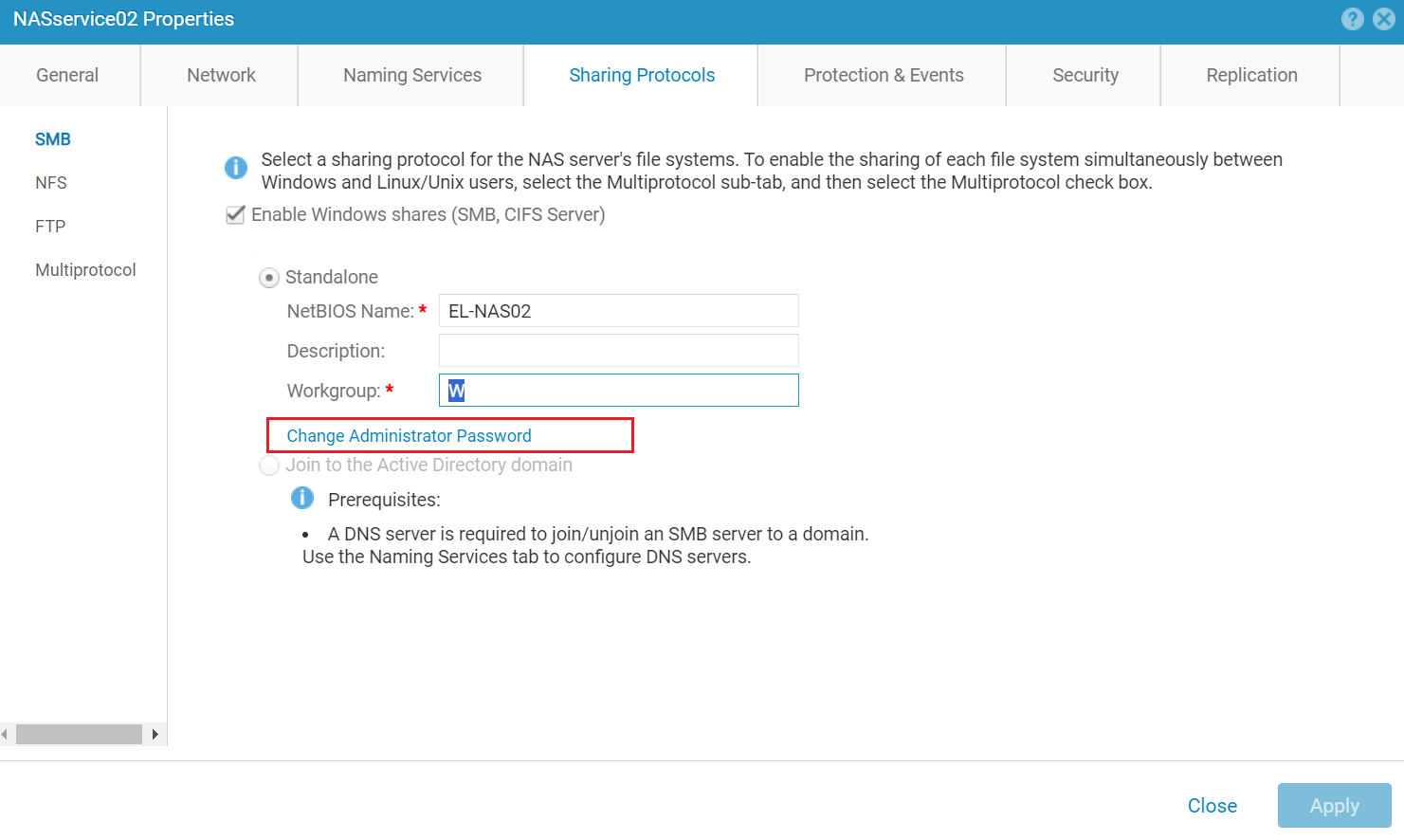This screenshot has height=840, width=1404.
Task: Switch to the General tab
Action: click(x=67, y=75)
